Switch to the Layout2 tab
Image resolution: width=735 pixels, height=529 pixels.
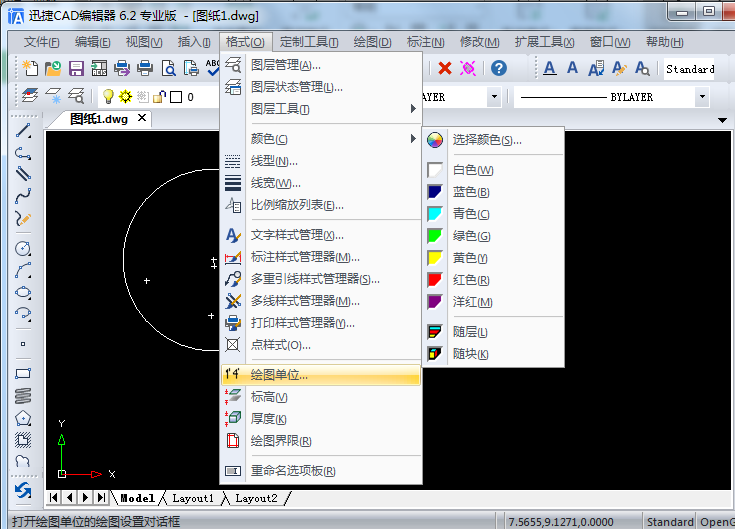click(x=256, y=498)
